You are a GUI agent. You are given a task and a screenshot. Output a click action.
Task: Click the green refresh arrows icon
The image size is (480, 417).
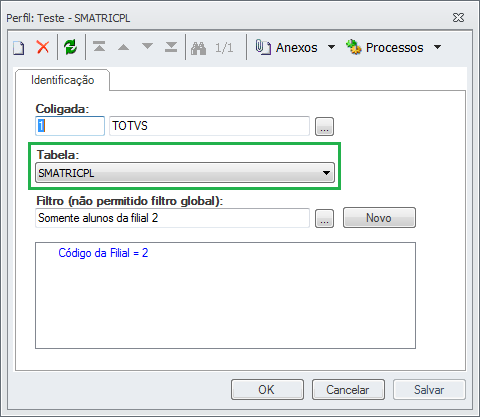pos(71,47)
